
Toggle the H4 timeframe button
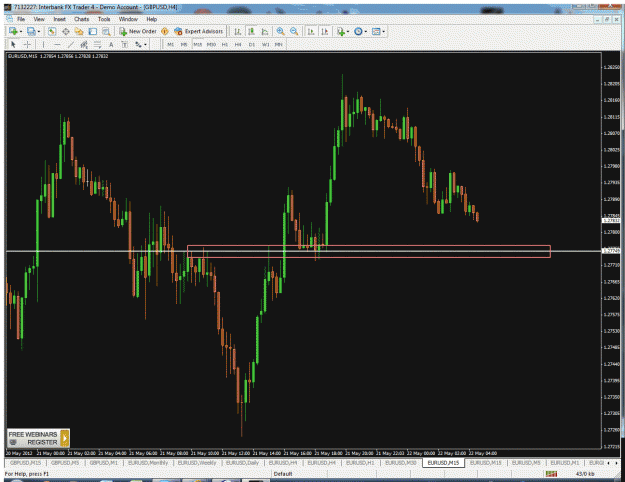tap(238, 44)
